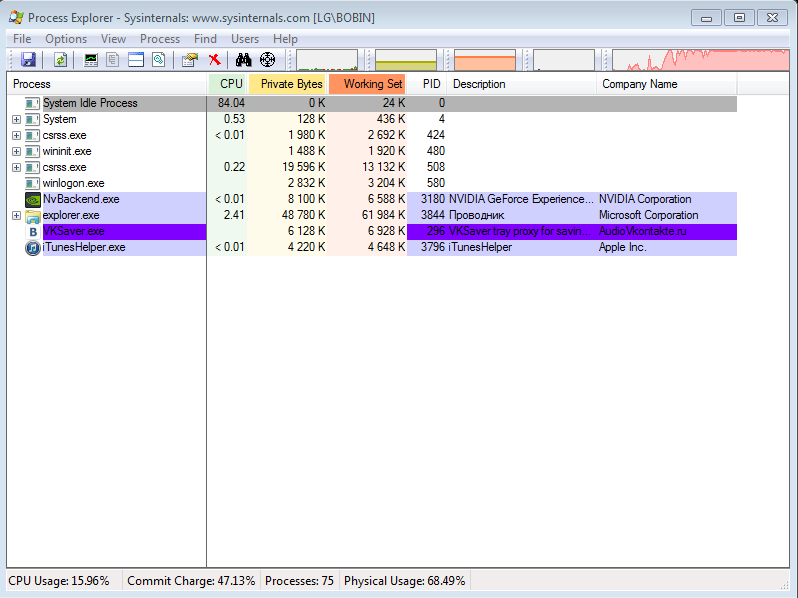Click the winlogon.exe process icon

pyautogui.click(x=33, y=183)
